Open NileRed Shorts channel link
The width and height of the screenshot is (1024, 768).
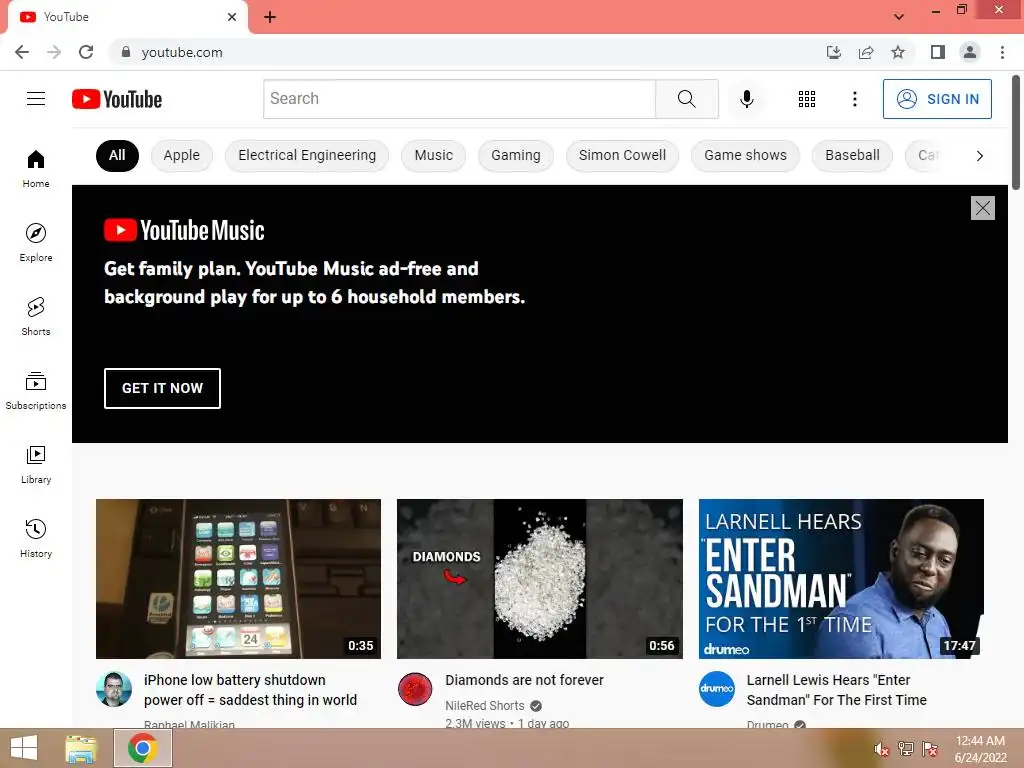point(485,706)
